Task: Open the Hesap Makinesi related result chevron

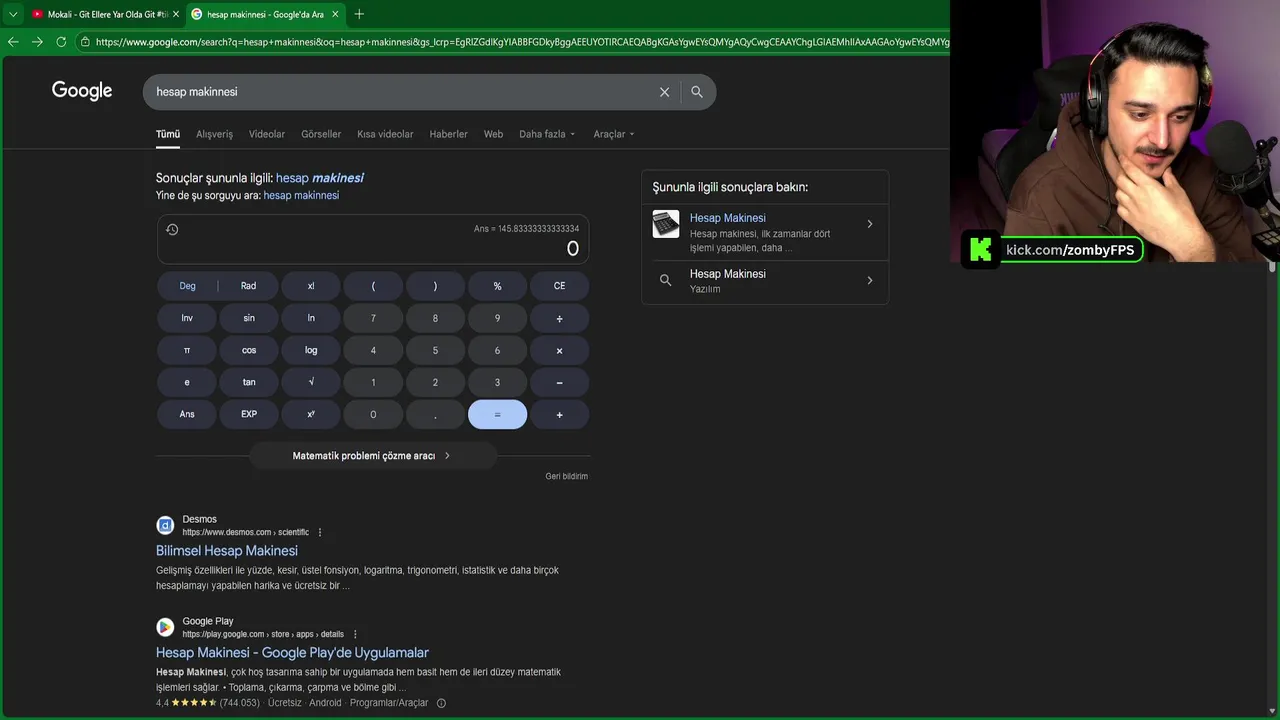Action: [x=870, y=224]
